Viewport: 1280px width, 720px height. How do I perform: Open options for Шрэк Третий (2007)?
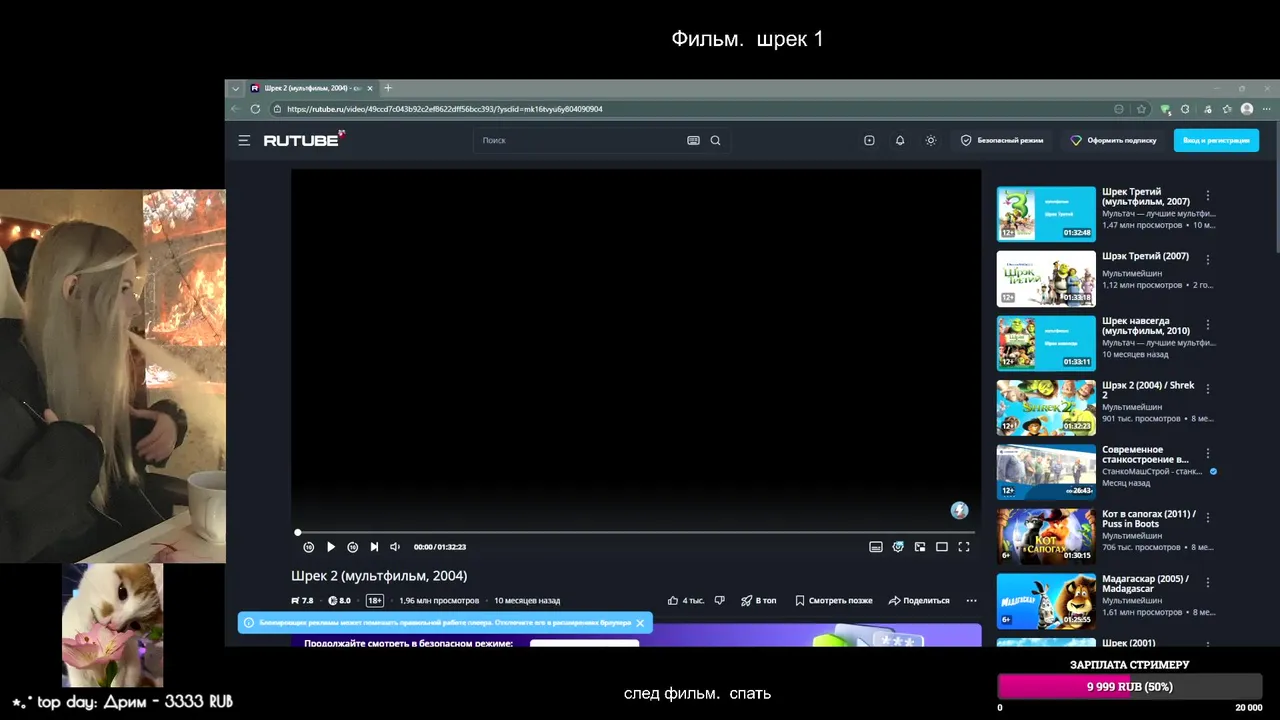pos(1208,260)
